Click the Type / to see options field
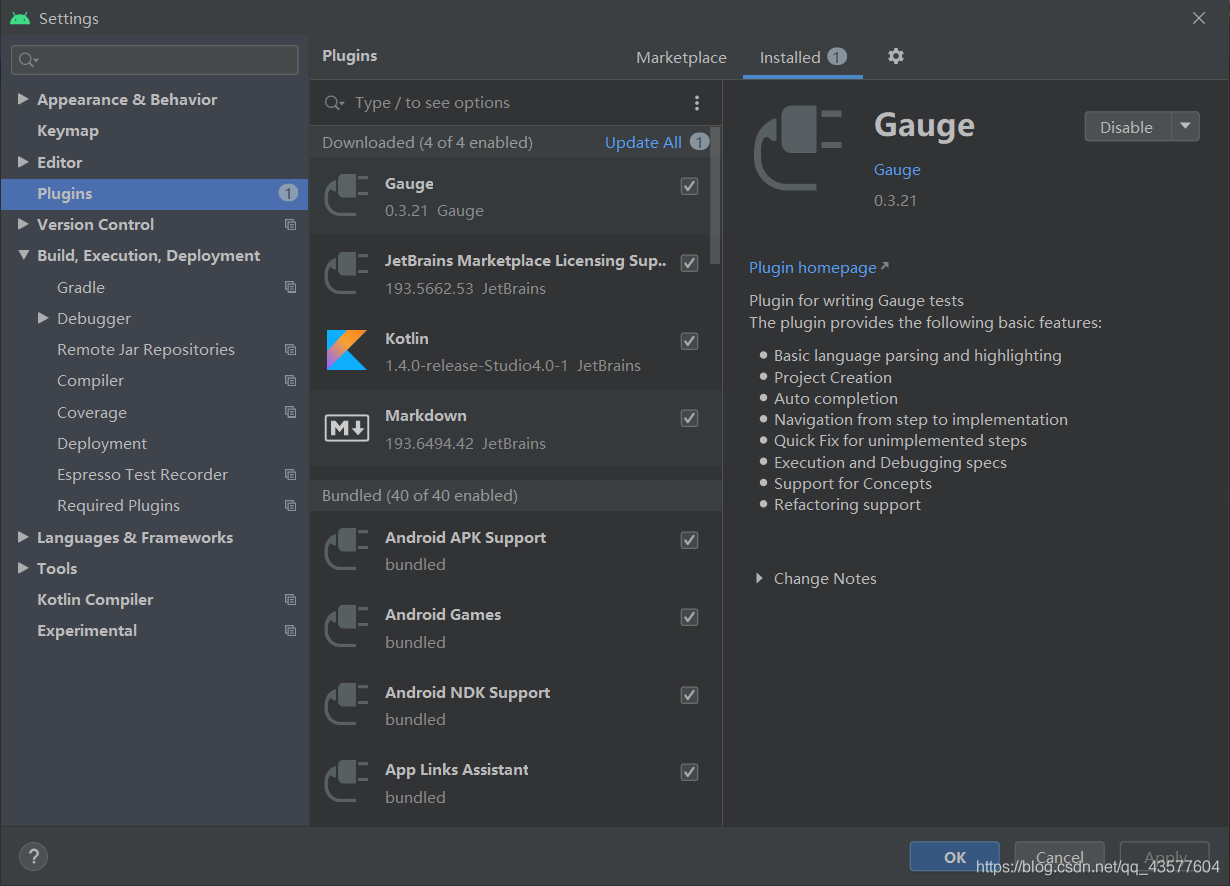This screenshot has width=1230, height=886. point(515,103)
